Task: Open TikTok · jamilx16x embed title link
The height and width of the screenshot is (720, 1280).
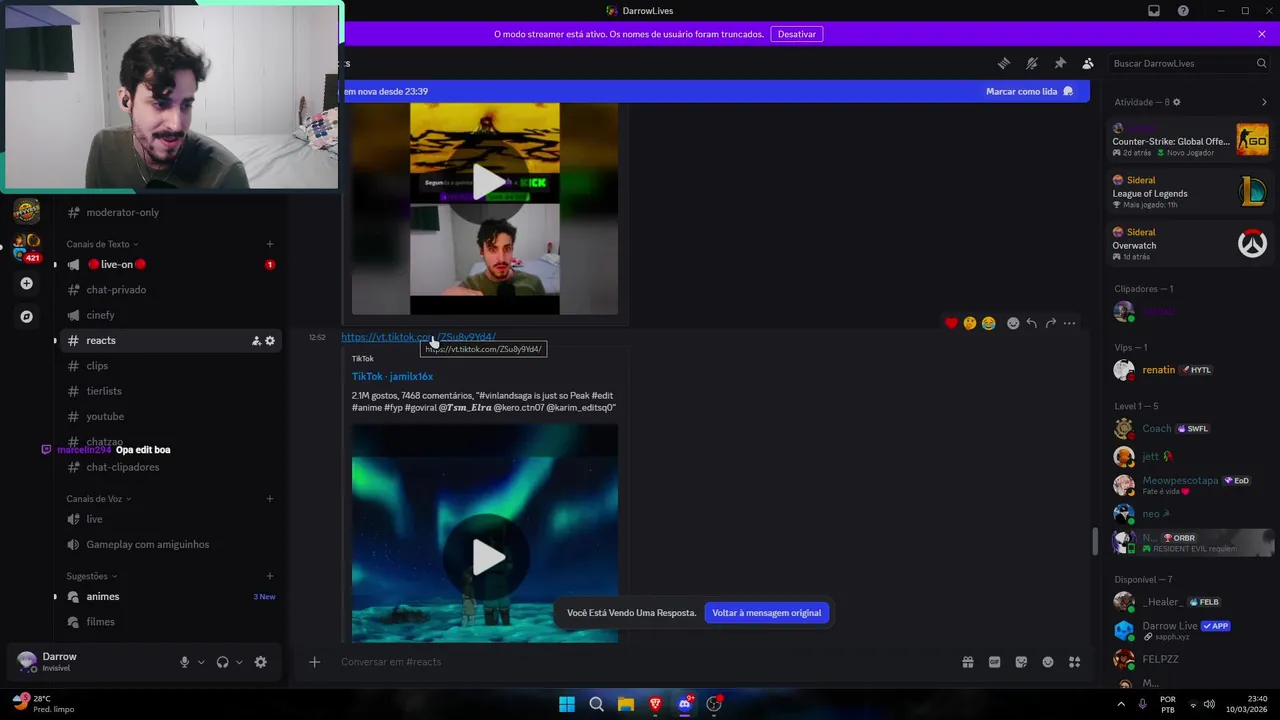Action: tap(392, 376)
